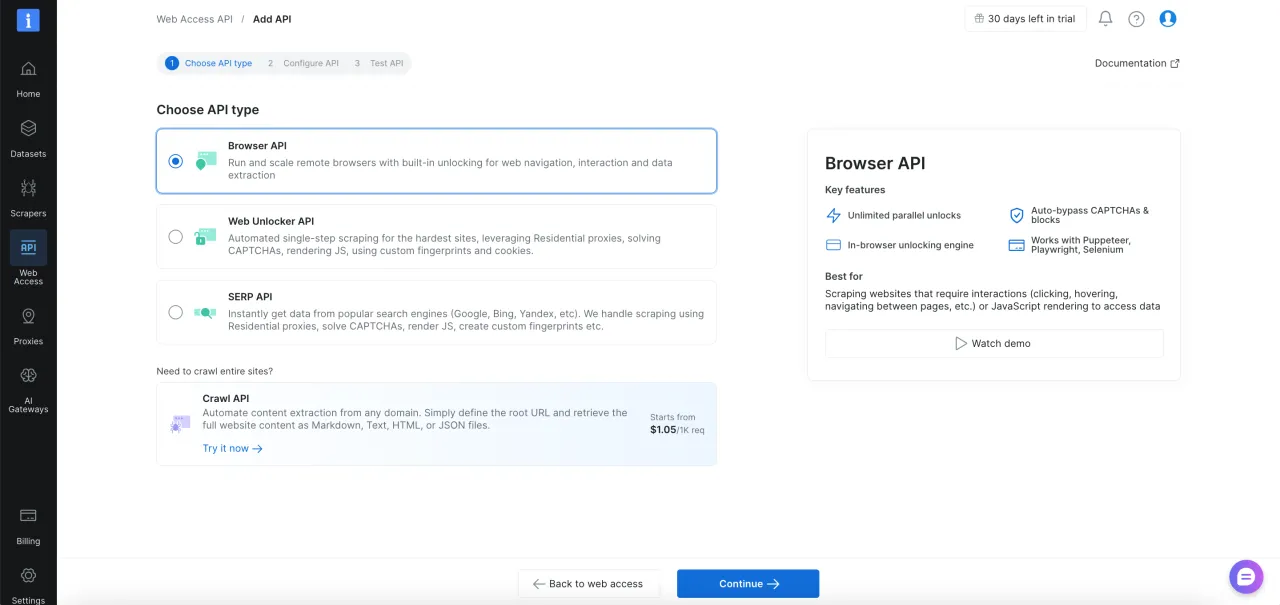The height and width of the screenshot is (605, 1280).
Task: Click Web Access API breadcrumb
Action: coord(194,19)
